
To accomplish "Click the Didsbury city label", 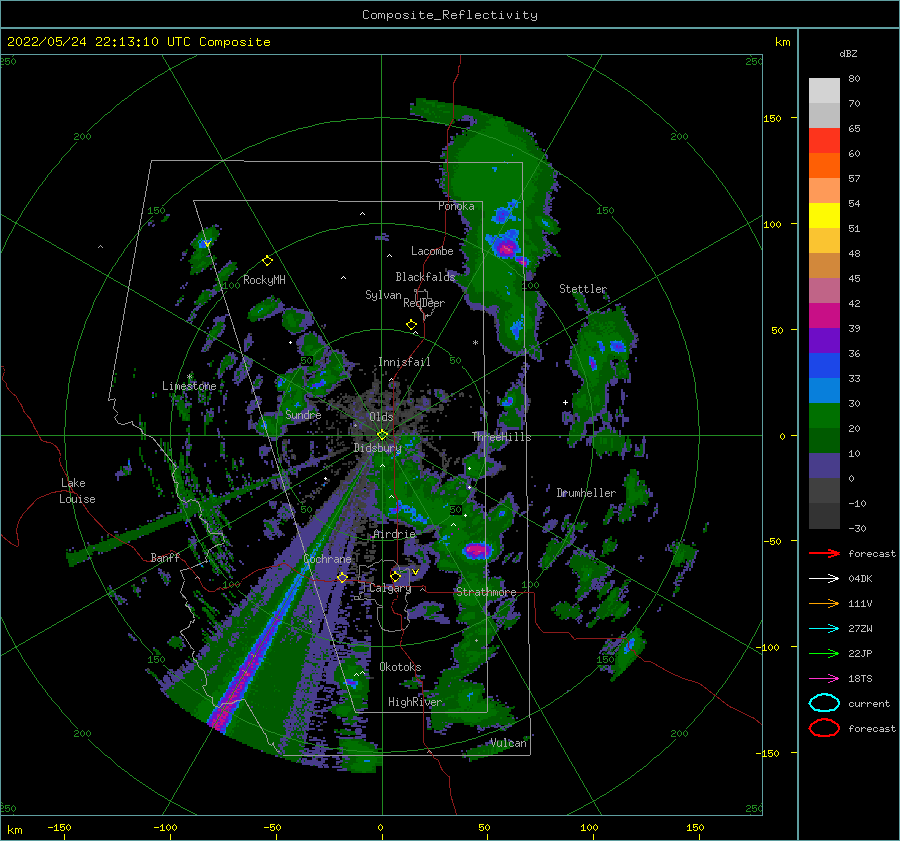I will coord(377,448).
